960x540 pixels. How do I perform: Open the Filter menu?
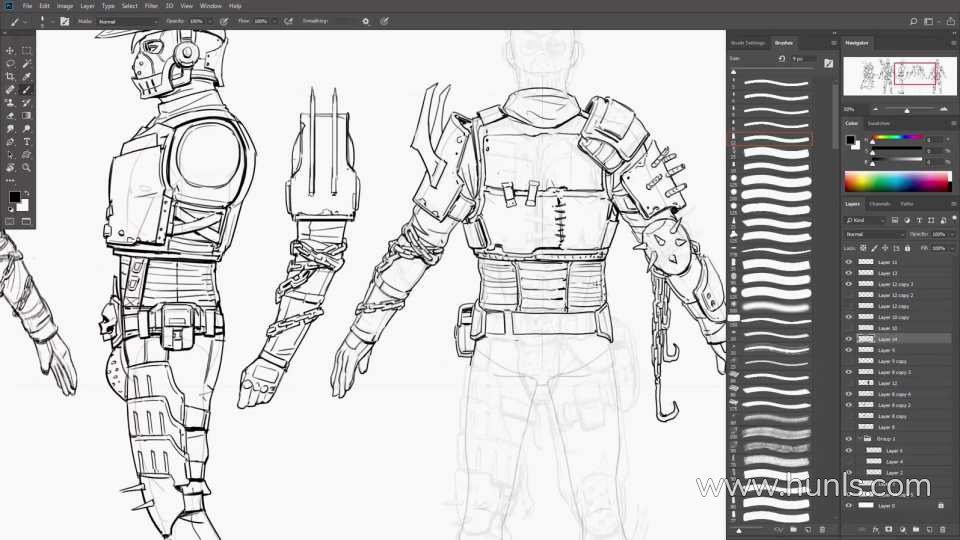pos(150,6)
